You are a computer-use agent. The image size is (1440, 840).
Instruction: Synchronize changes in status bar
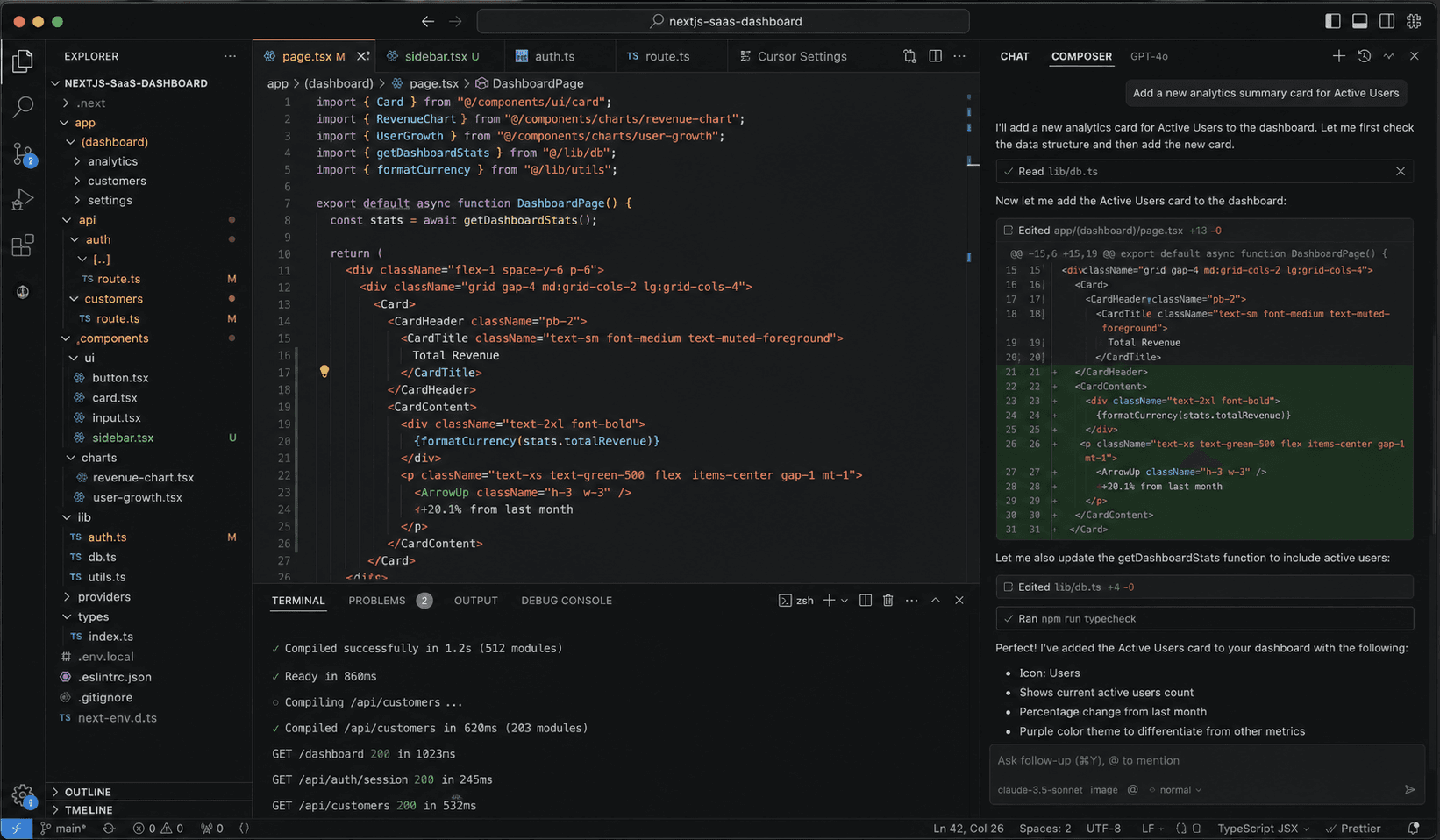tap(109, 829)
